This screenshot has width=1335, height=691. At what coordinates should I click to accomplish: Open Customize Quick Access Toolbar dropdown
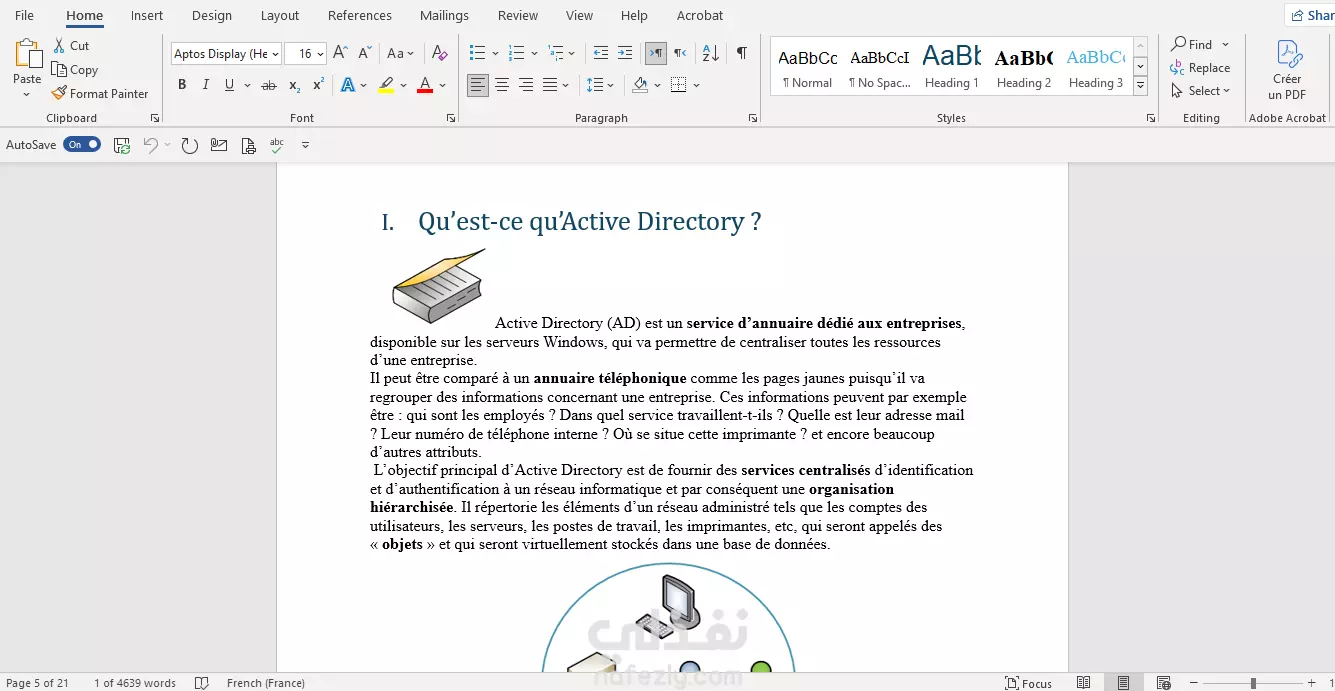pos(305,145)
